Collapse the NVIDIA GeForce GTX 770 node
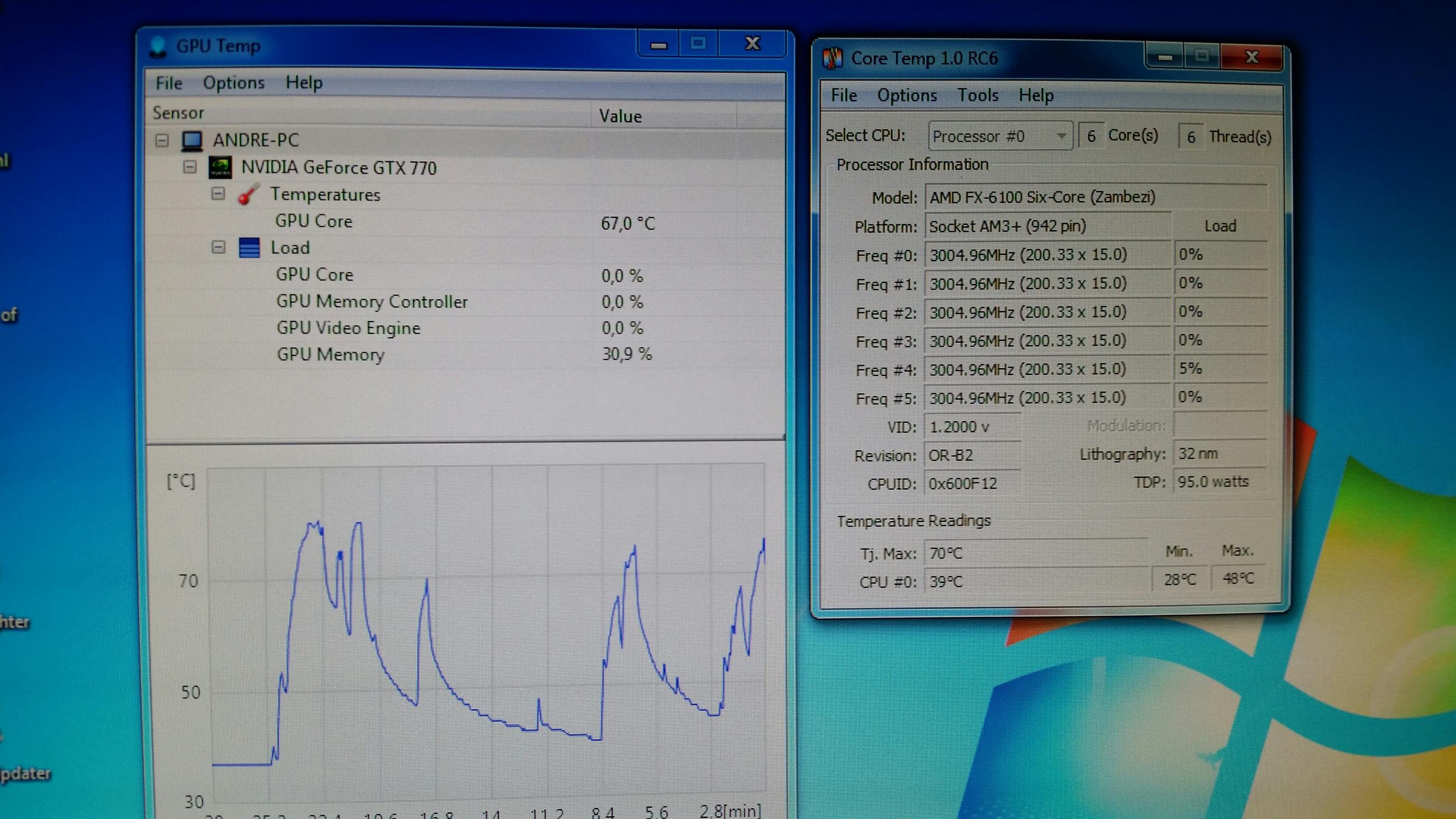 point(190,167)
